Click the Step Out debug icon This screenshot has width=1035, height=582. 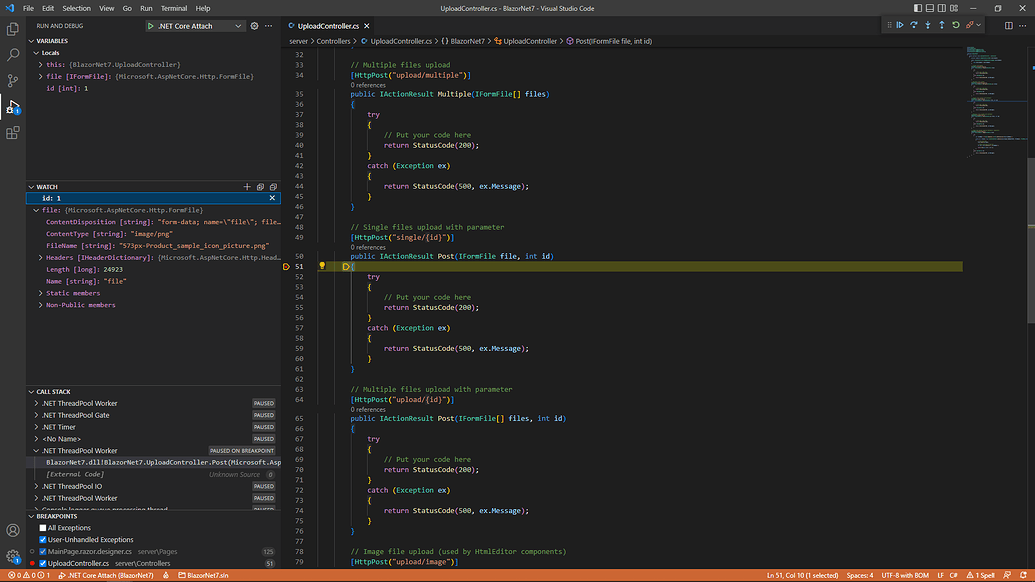tap(942, 25)
